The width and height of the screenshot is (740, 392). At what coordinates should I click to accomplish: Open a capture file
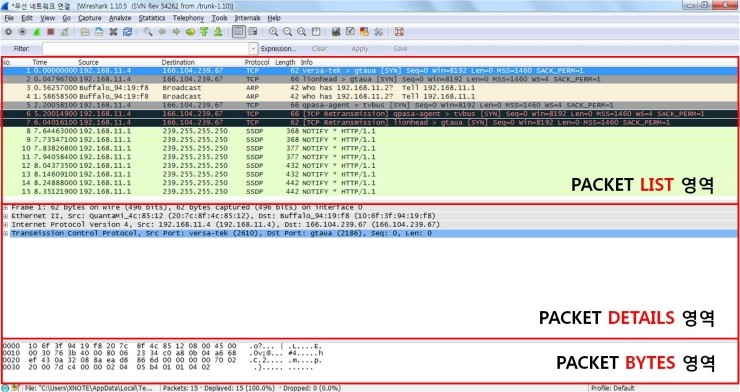(85, 32)
